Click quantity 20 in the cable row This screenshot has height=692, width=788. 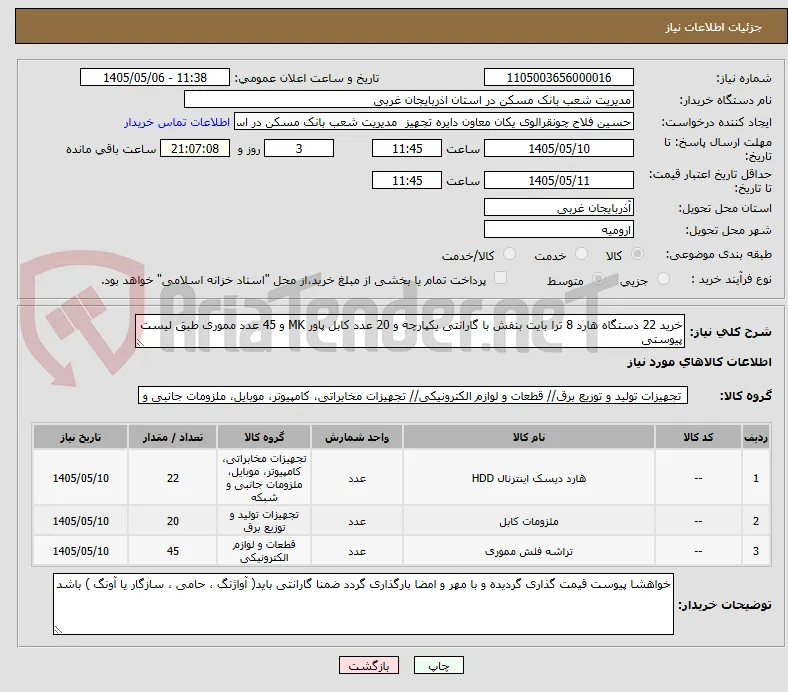click(173, 521)
